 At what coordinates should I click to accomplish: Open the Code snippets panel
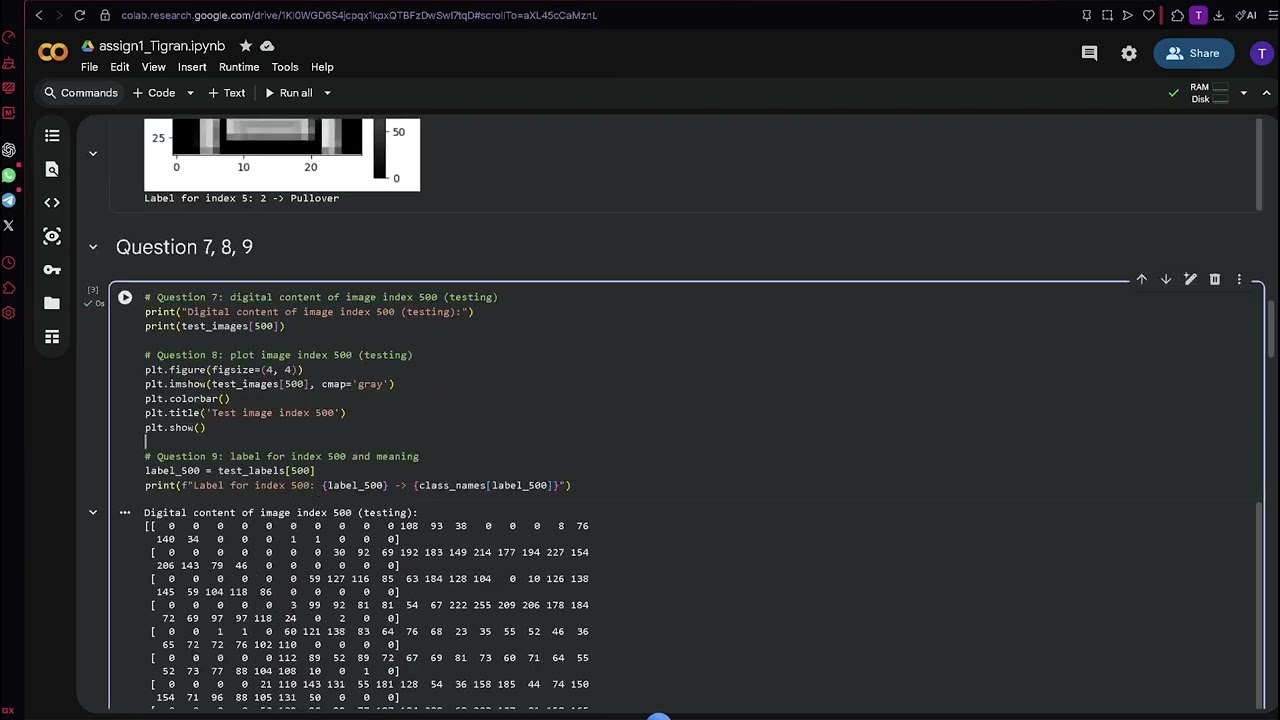(52, 203)
